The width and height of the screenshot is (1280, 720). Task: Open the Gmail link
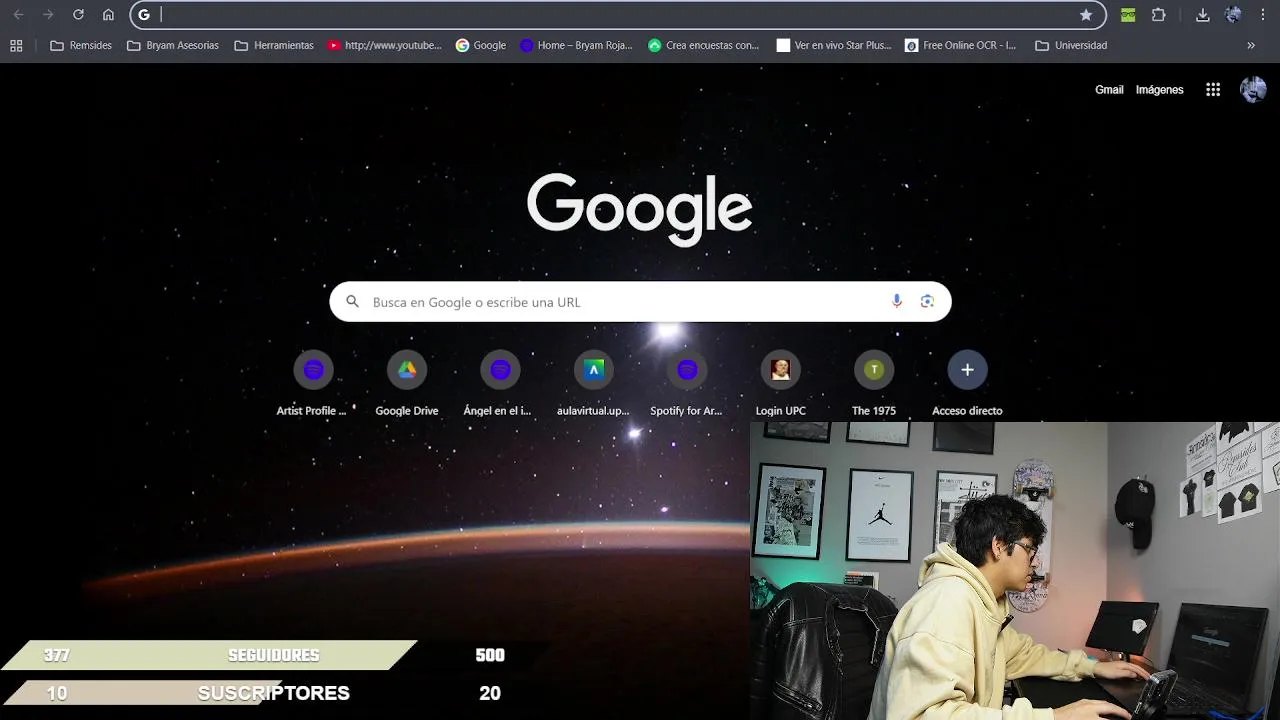pyautogui.click(x=1109, y=90)
